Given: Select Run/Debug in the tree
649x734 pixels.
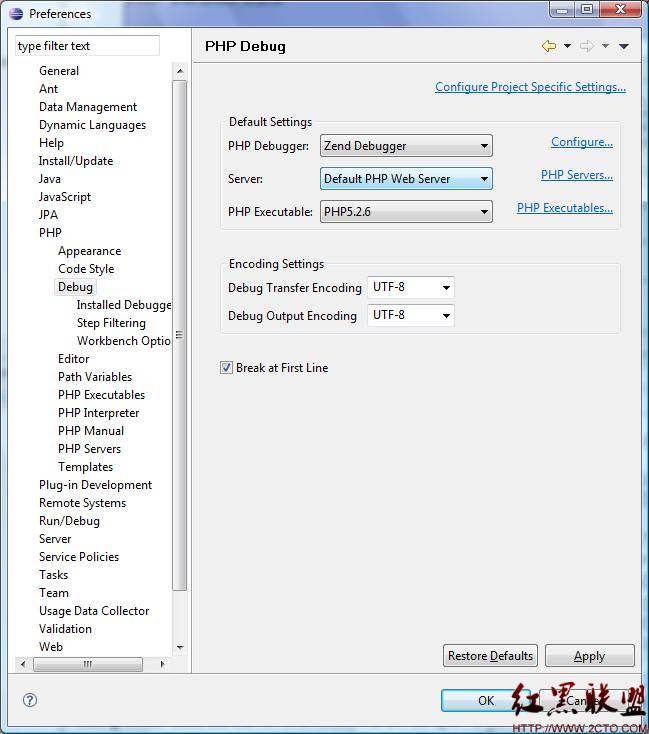Looking at the screenshot, I should click(x=69, y=521).
